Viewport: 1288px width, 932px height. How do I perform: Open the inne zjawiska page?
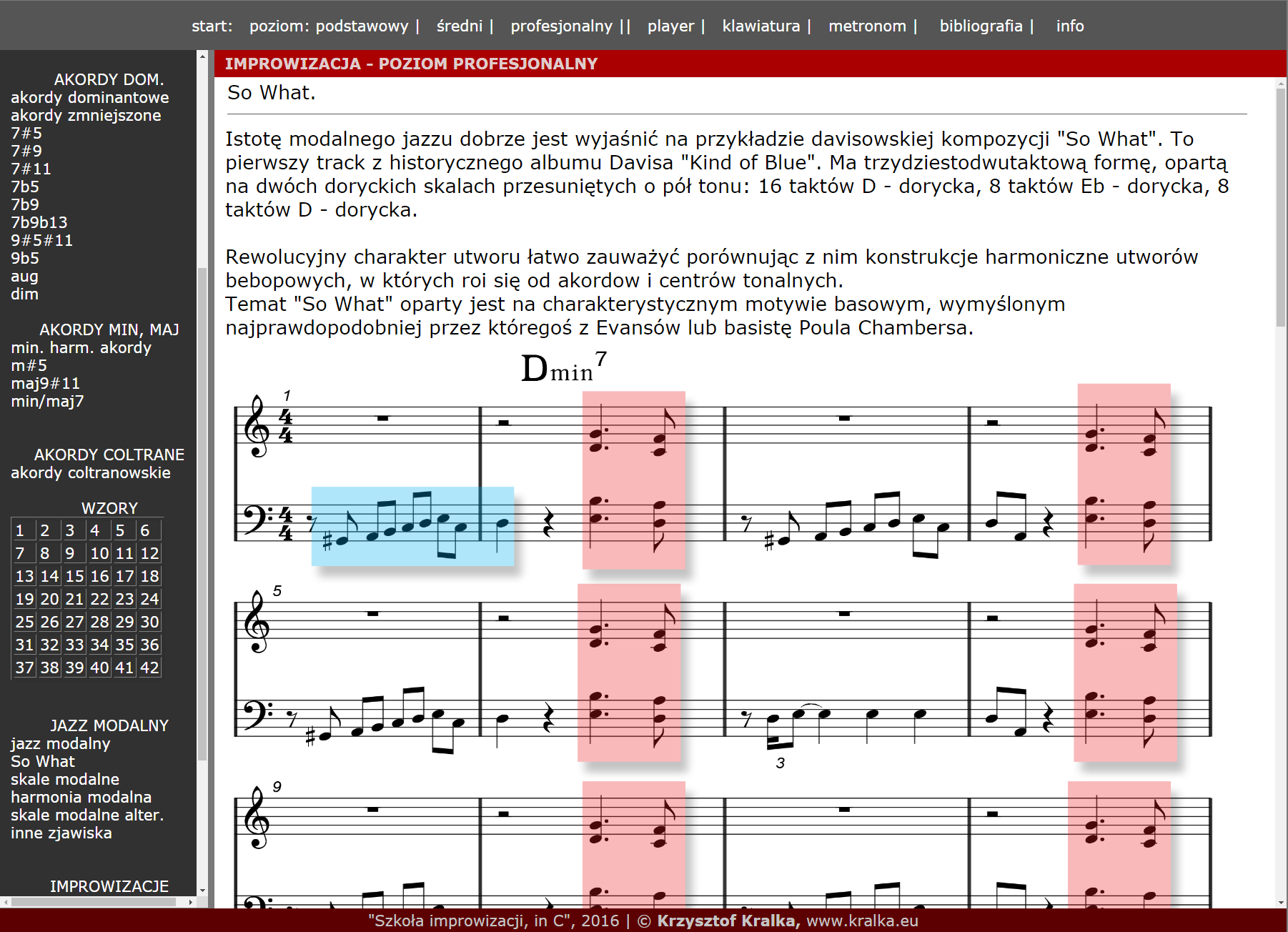[61, 833]
